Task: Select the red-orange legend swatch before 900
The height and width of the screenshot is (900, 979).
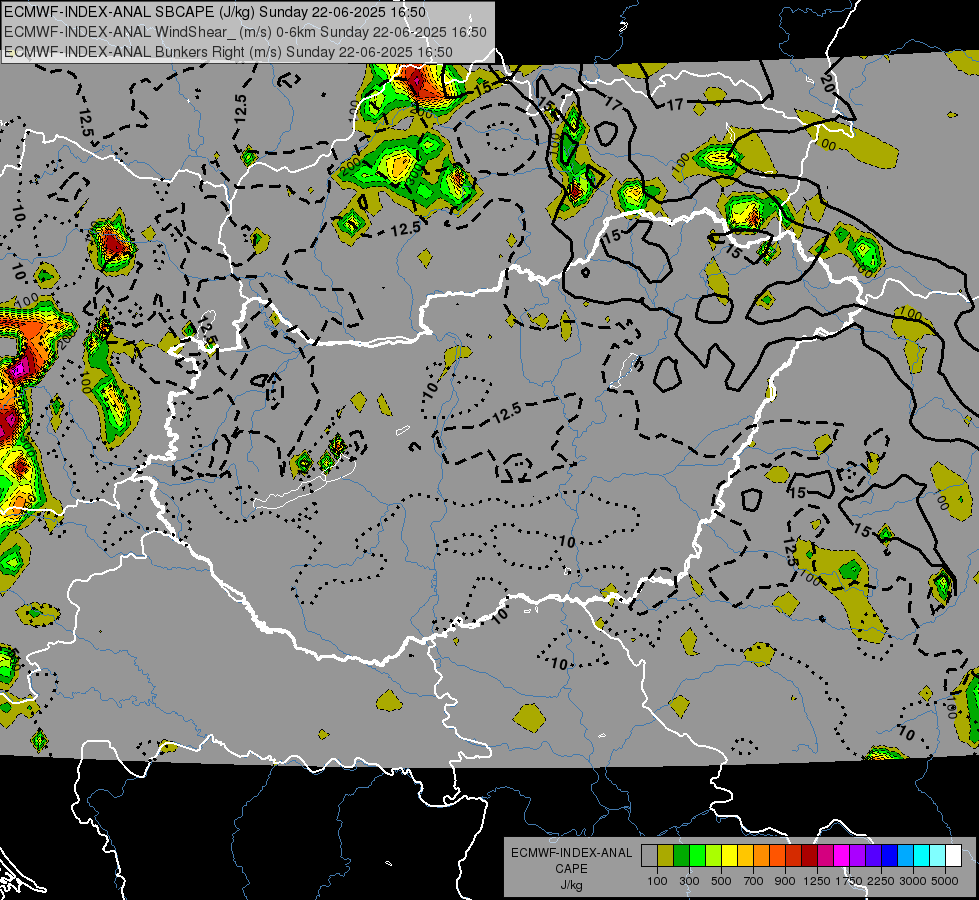Action: coord(777,856)
